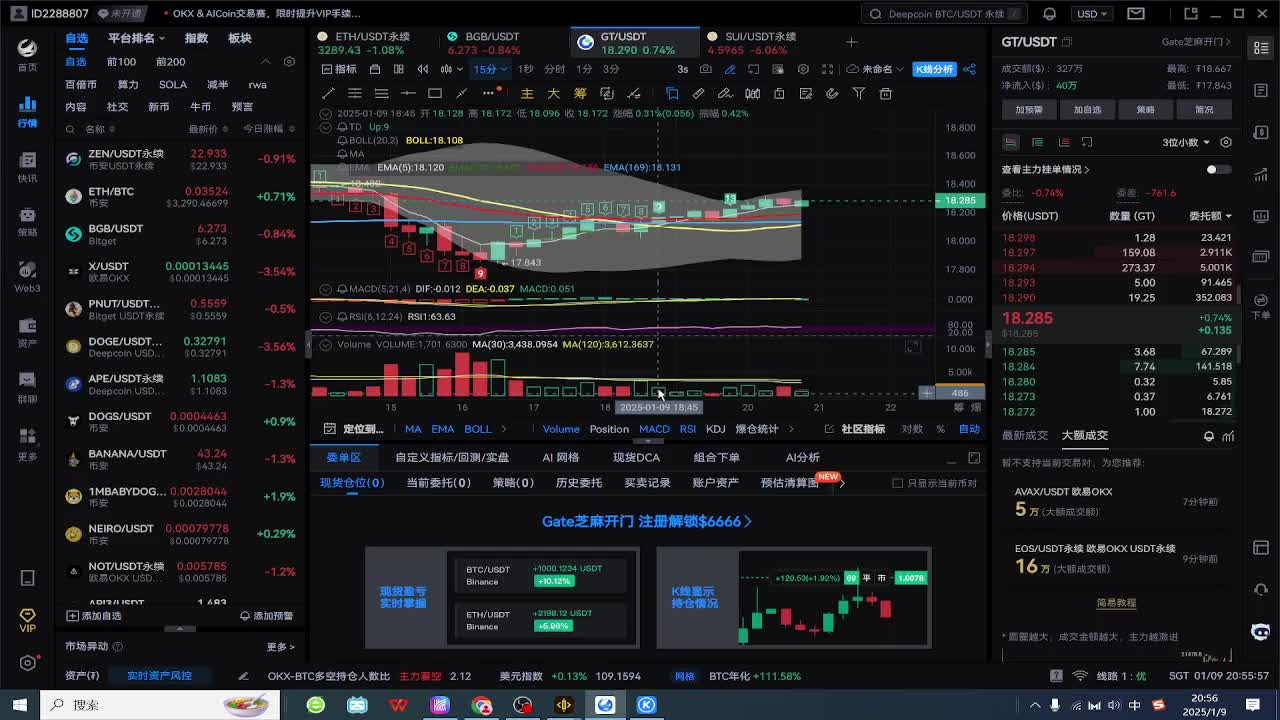Open the 简易教程 link
The height and width of the screenshot is (720, 1280).
(1116, 603)
